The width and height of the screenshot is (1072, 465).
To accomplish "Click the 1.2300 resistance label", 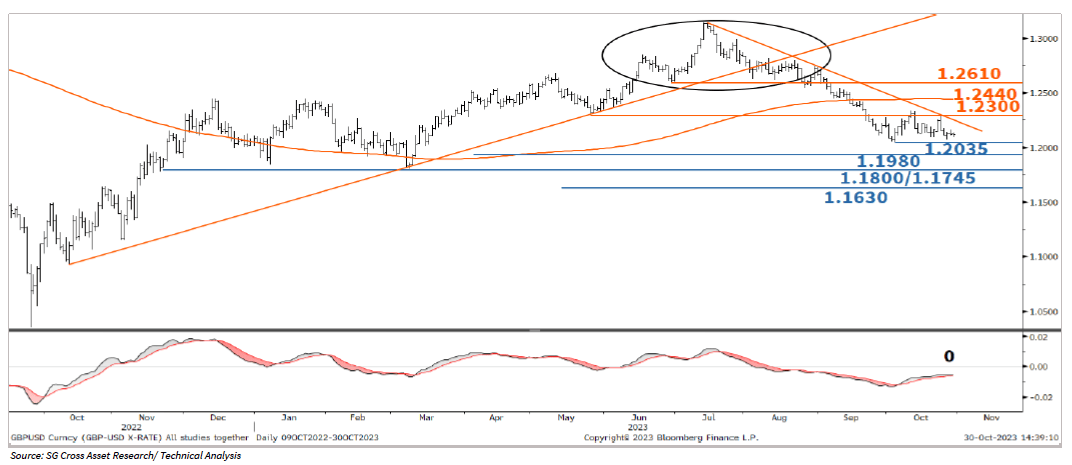I will pyautogui.click(x=986, y=106).
